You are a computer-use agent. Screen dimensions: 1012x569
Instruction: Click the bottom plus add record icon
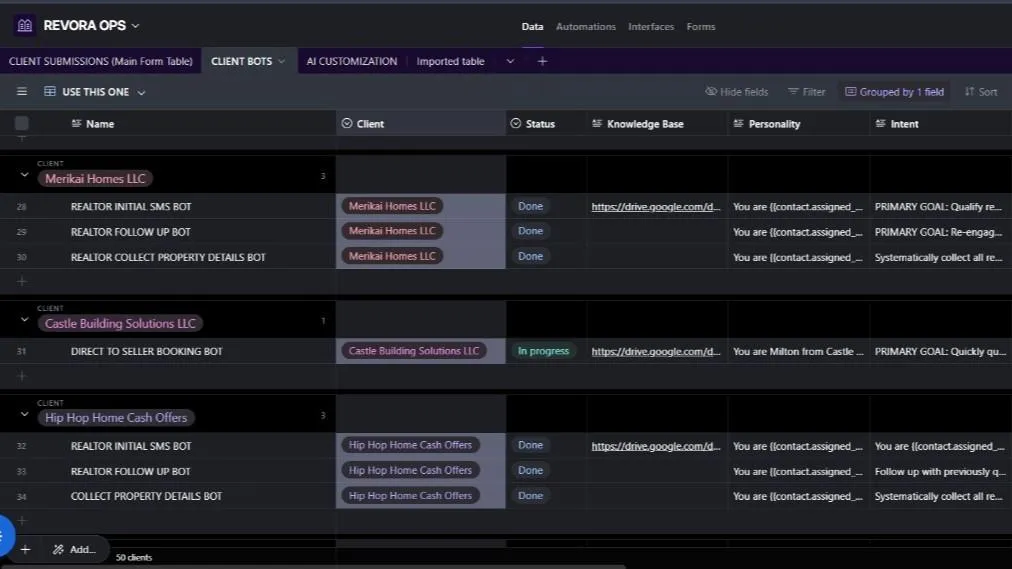pos(25,549)
